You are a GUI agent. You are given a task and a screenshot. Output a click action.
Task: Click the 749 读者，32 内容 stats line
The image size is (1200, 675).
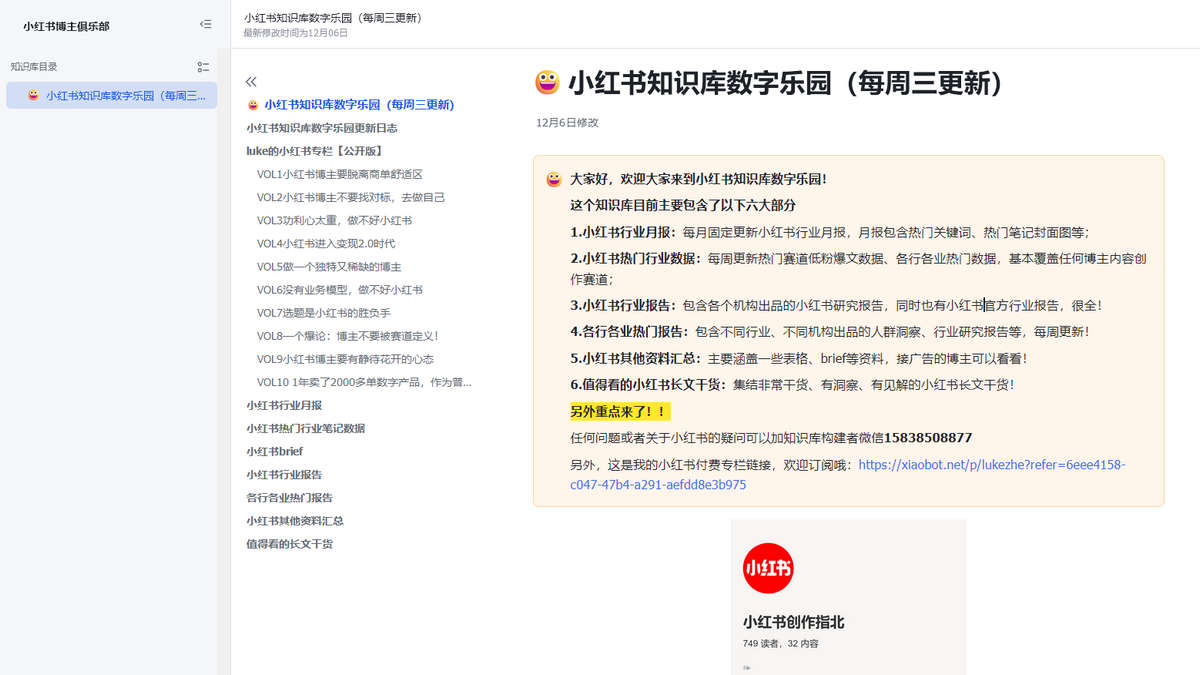(781, 644)
